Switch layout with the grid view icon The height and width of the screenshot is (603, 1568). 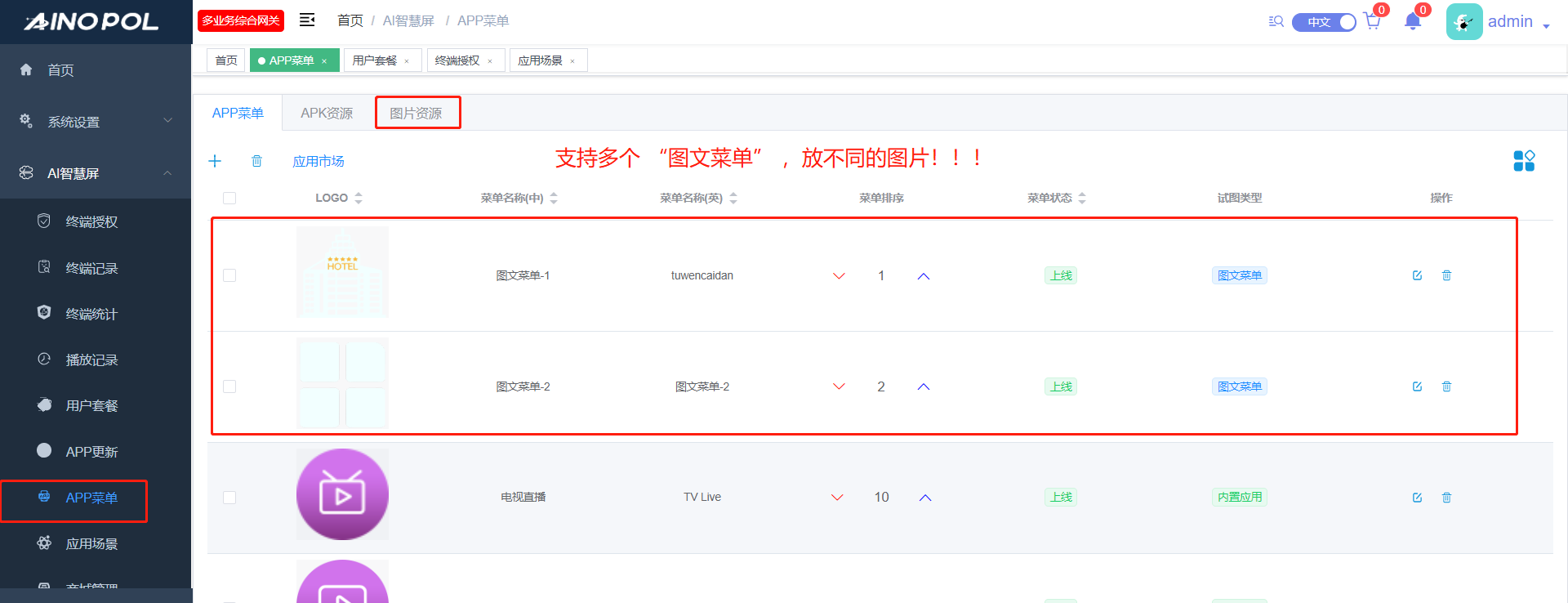tap(1523, 161)
